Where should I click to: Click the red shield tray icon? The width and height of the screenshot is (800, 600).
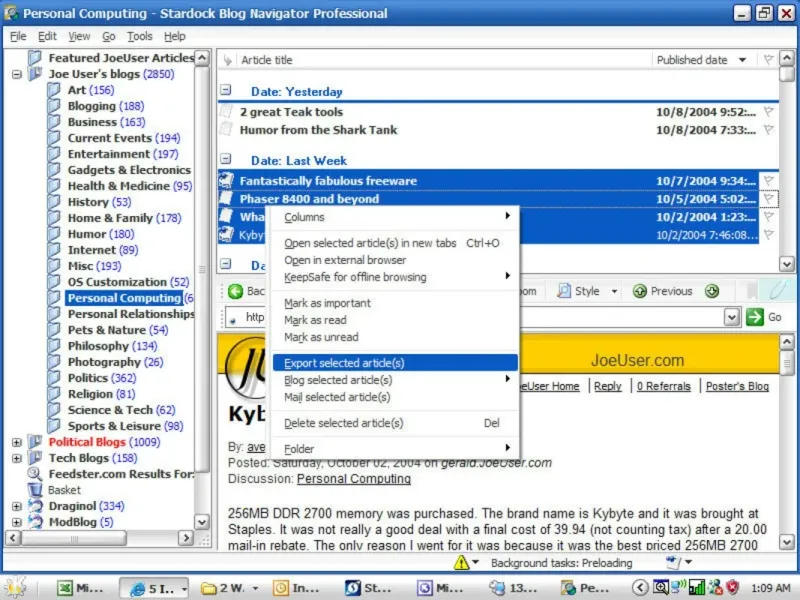tap(733, 587)
